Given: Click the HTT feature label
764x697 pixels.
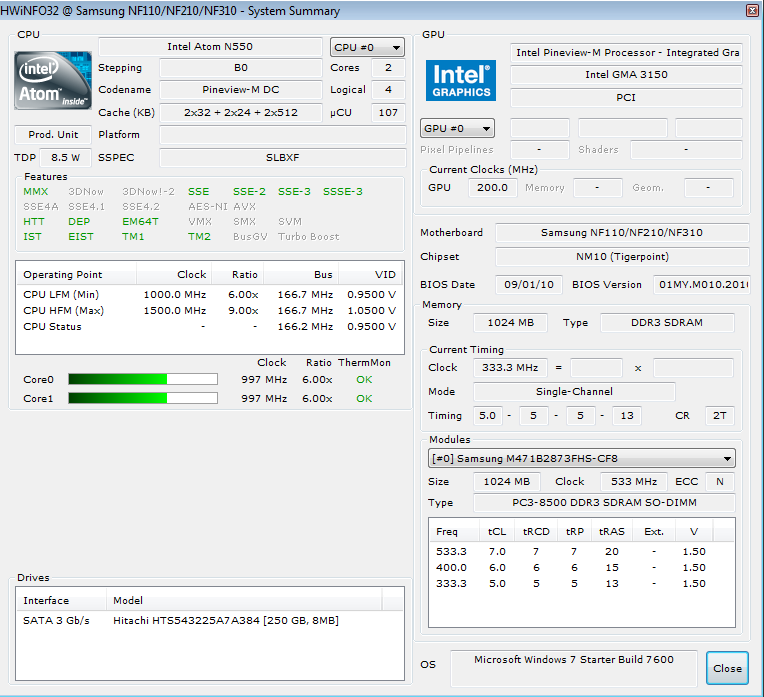Looking at the screenshot, I should click(x=34, y=221).
